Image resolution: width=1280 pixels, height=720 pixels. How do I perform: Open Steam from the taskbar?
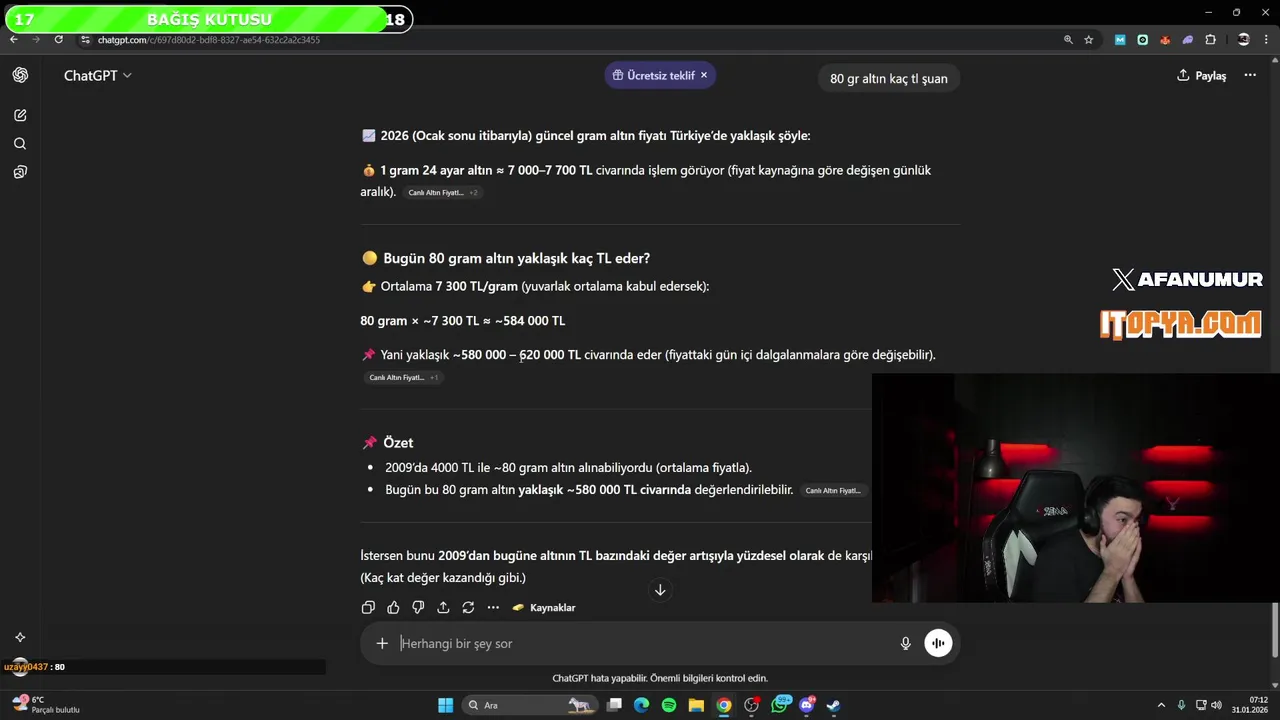click(833, 705)
